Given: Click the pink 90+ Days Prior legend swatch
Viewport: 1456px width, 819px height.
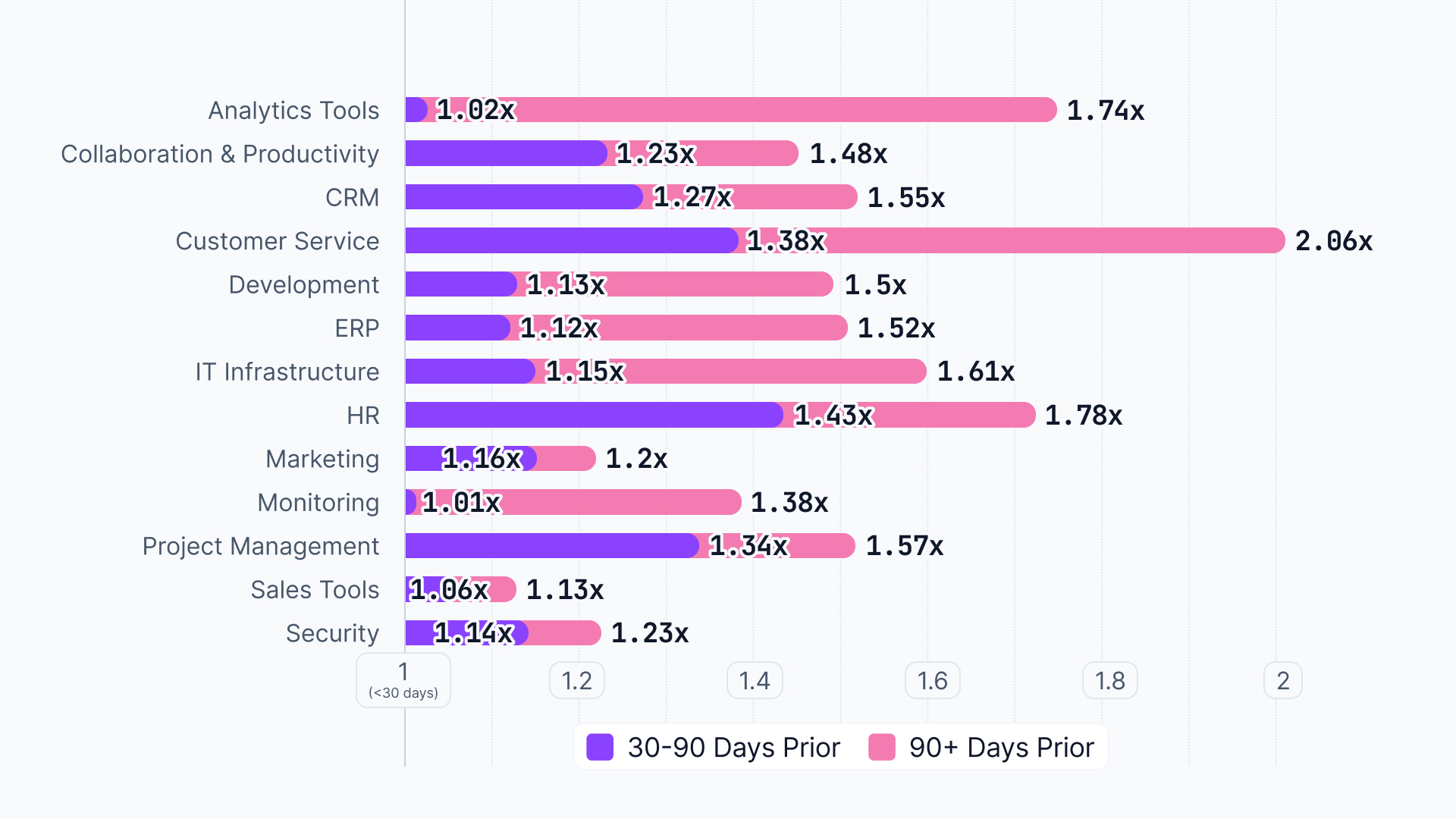Looking at the screenshot, I should (882, 747).
